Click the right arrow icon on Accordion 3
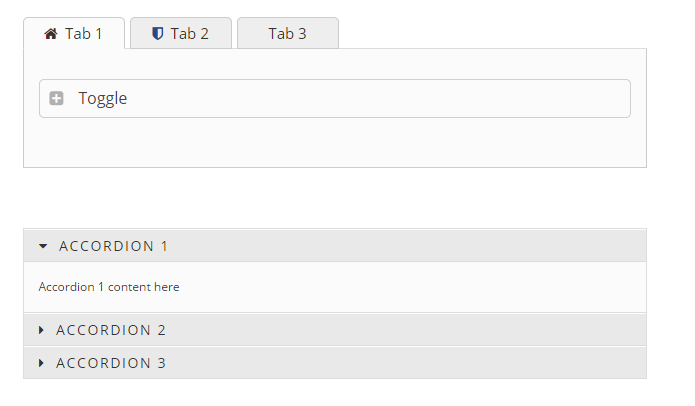 [41, 363]
